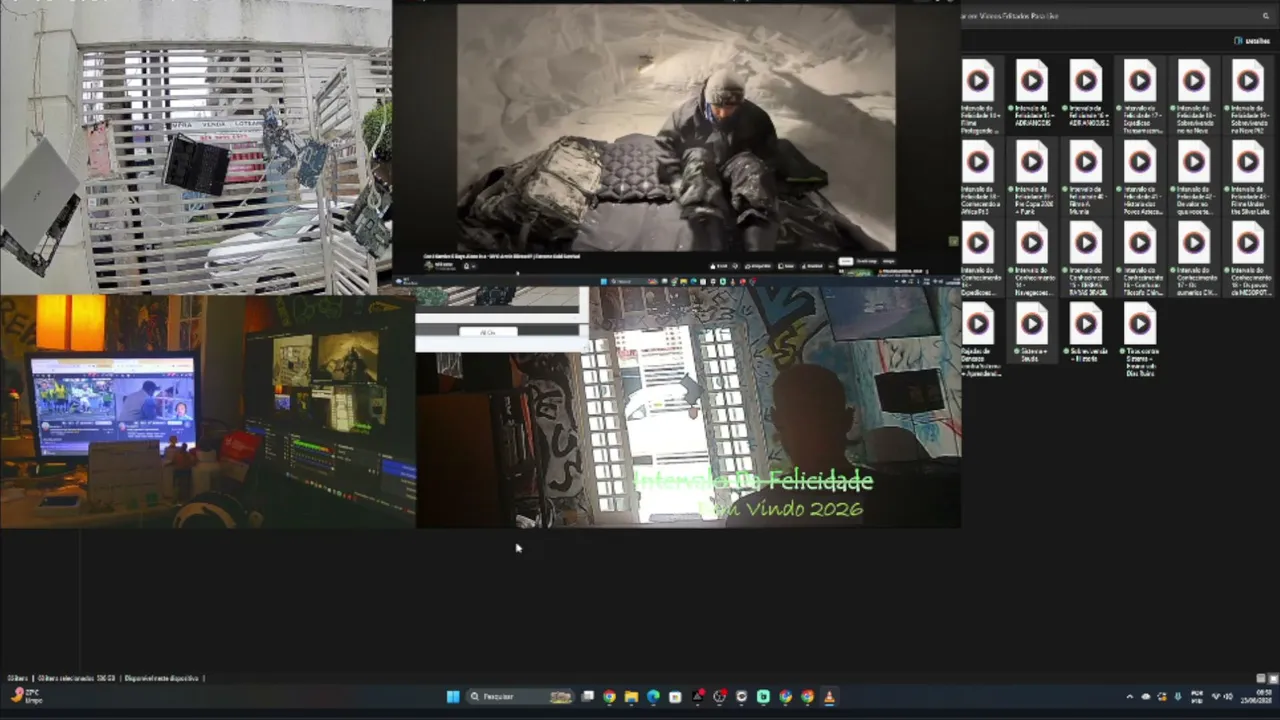
Task: Click the taskbar Pesquisar search box
Action: pos(520,697)
